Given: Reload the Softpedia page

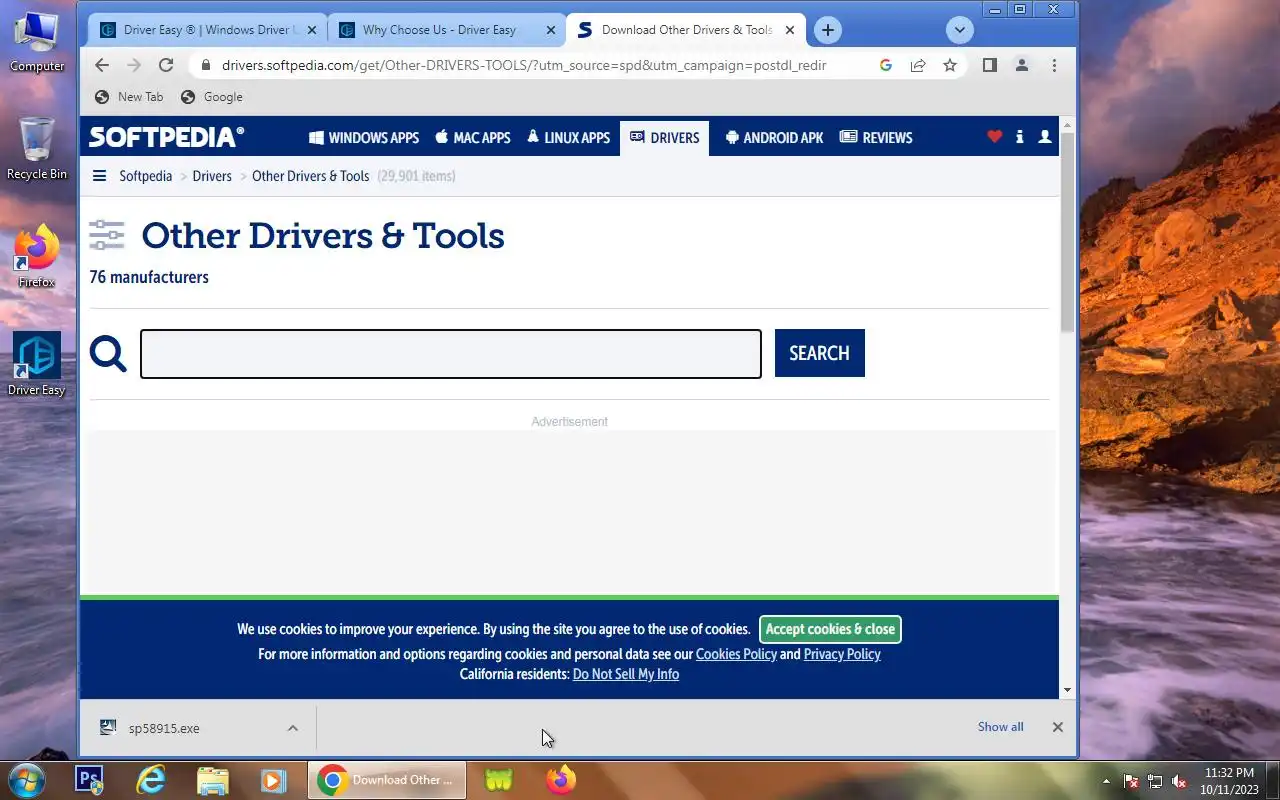Looking at the screenshot, I should pos(166,65).
